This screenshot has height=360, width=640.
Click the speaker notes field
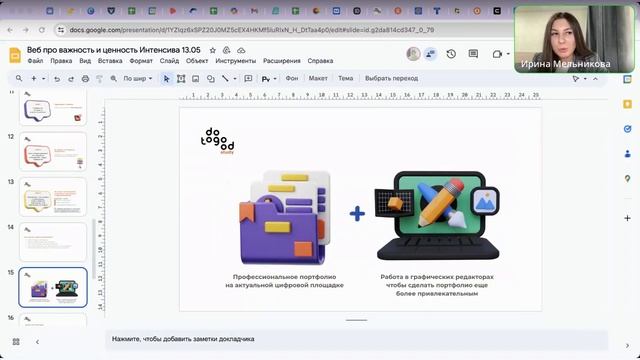tap(356, 339)
